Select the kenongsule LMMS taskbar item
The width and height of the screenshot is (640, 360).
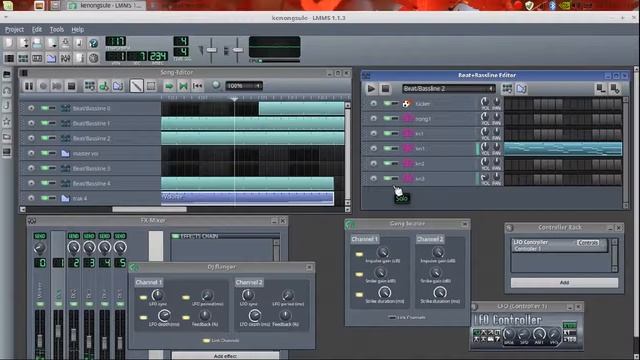click(x=106, y=5)
